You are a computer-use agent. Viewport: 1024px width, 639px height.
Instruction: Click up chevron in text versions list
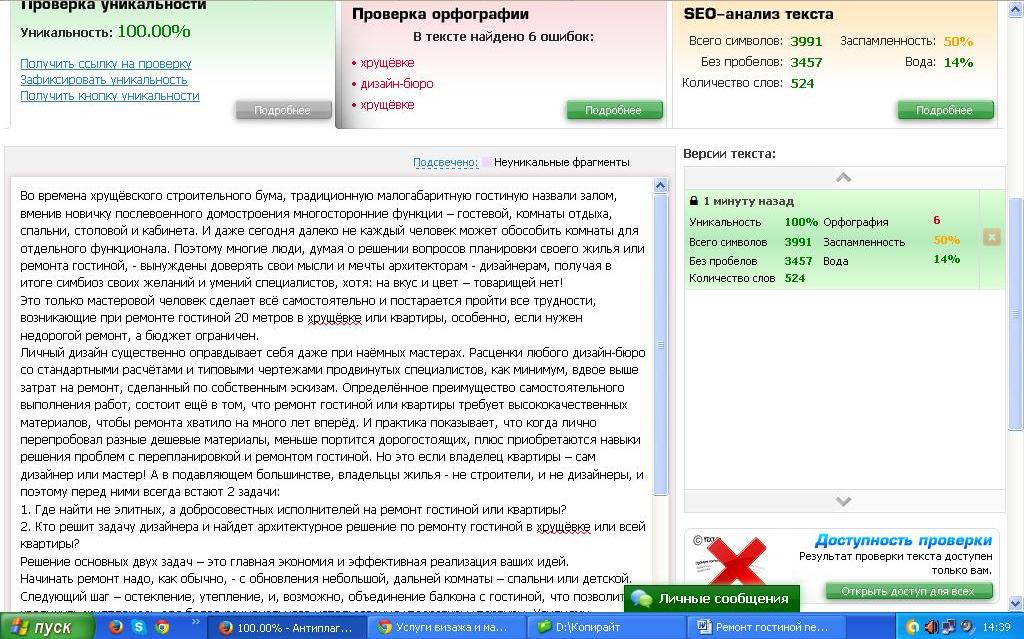pos(843,178)
